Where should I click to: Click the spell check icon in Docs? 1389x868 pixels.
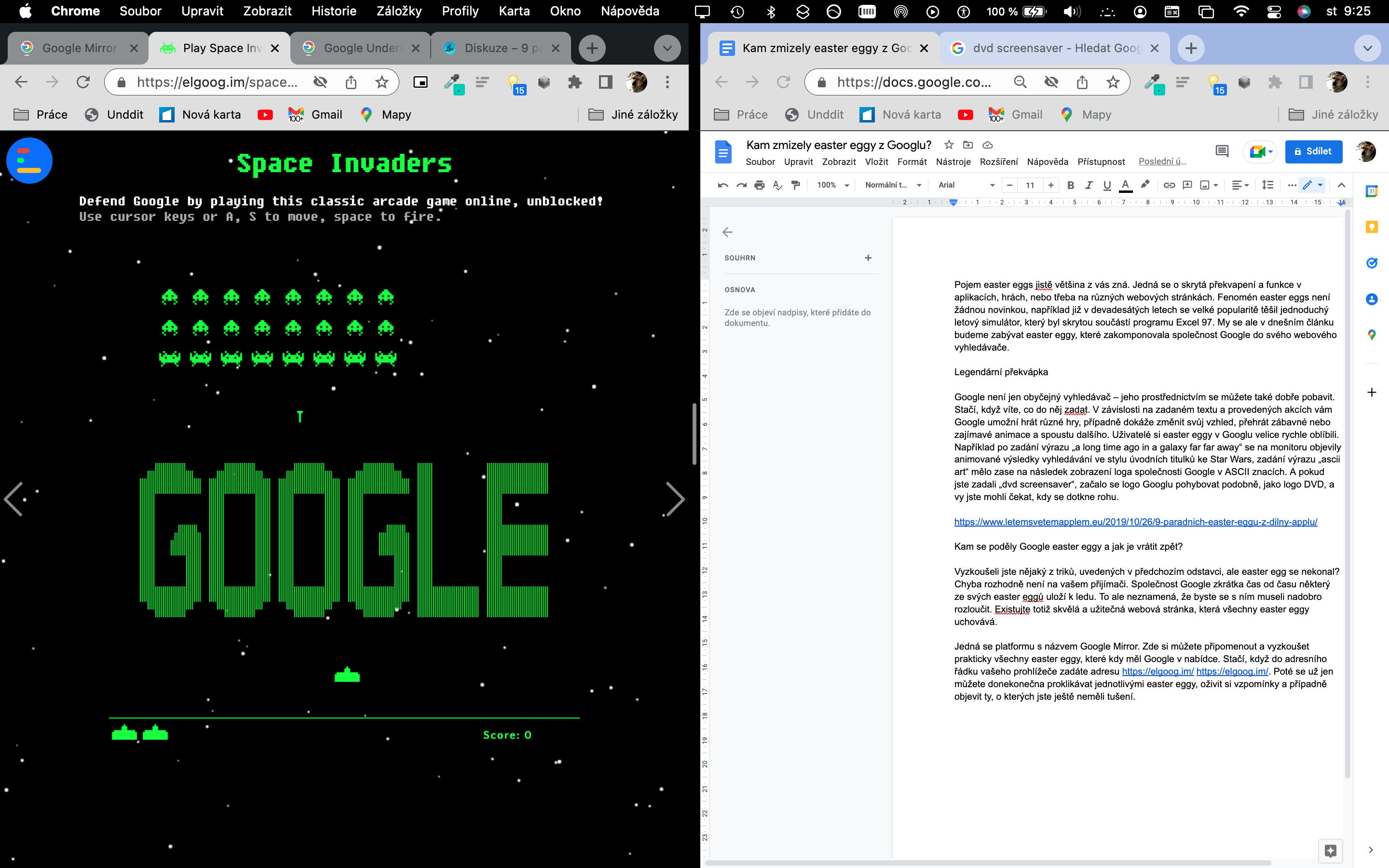click(777, 185)
